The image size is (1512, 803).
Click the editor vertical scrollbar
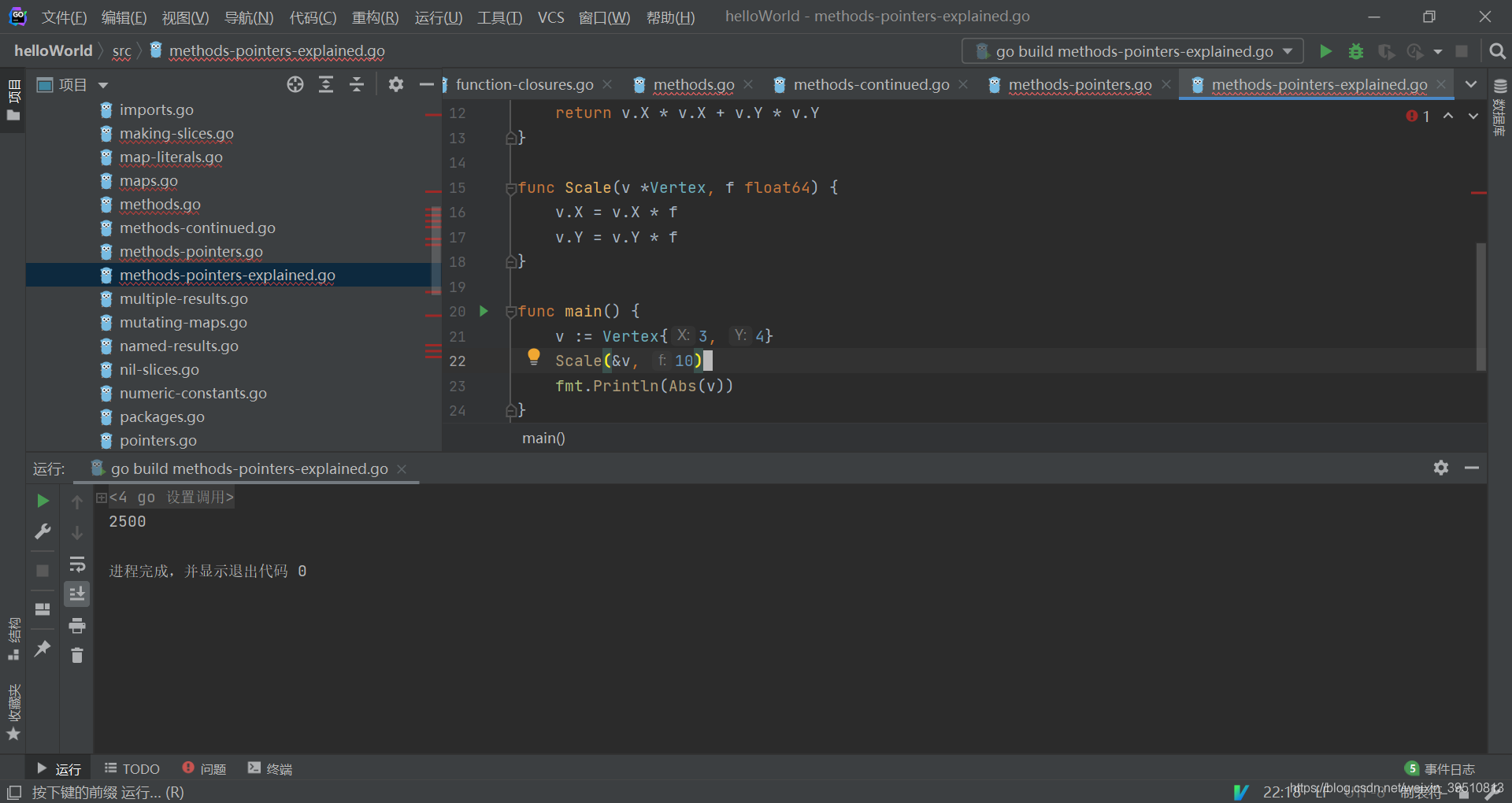(1480, 307)
